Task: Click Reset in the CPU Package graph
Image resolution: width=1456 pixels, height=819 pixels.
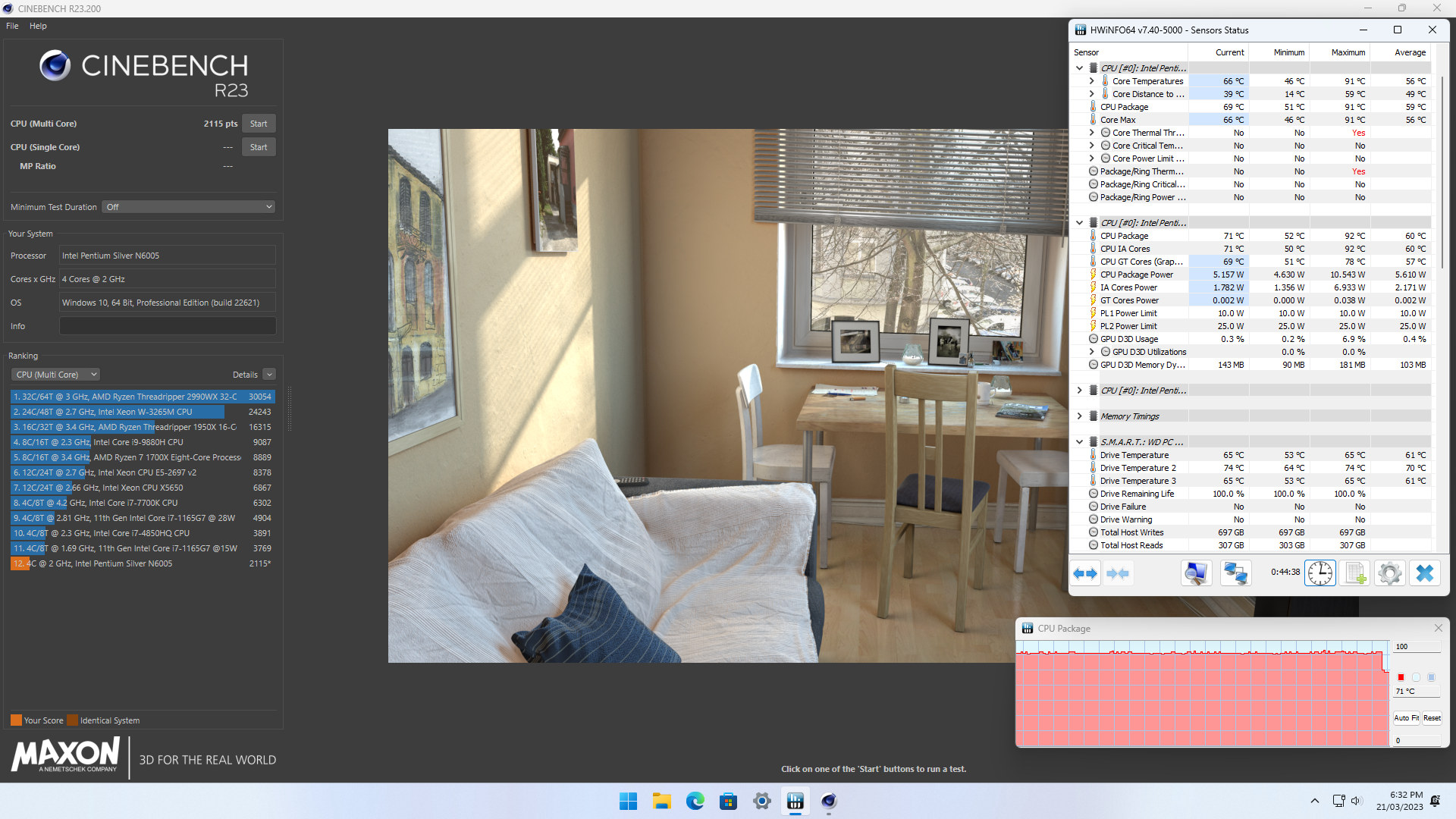Action: point(1432,718)
